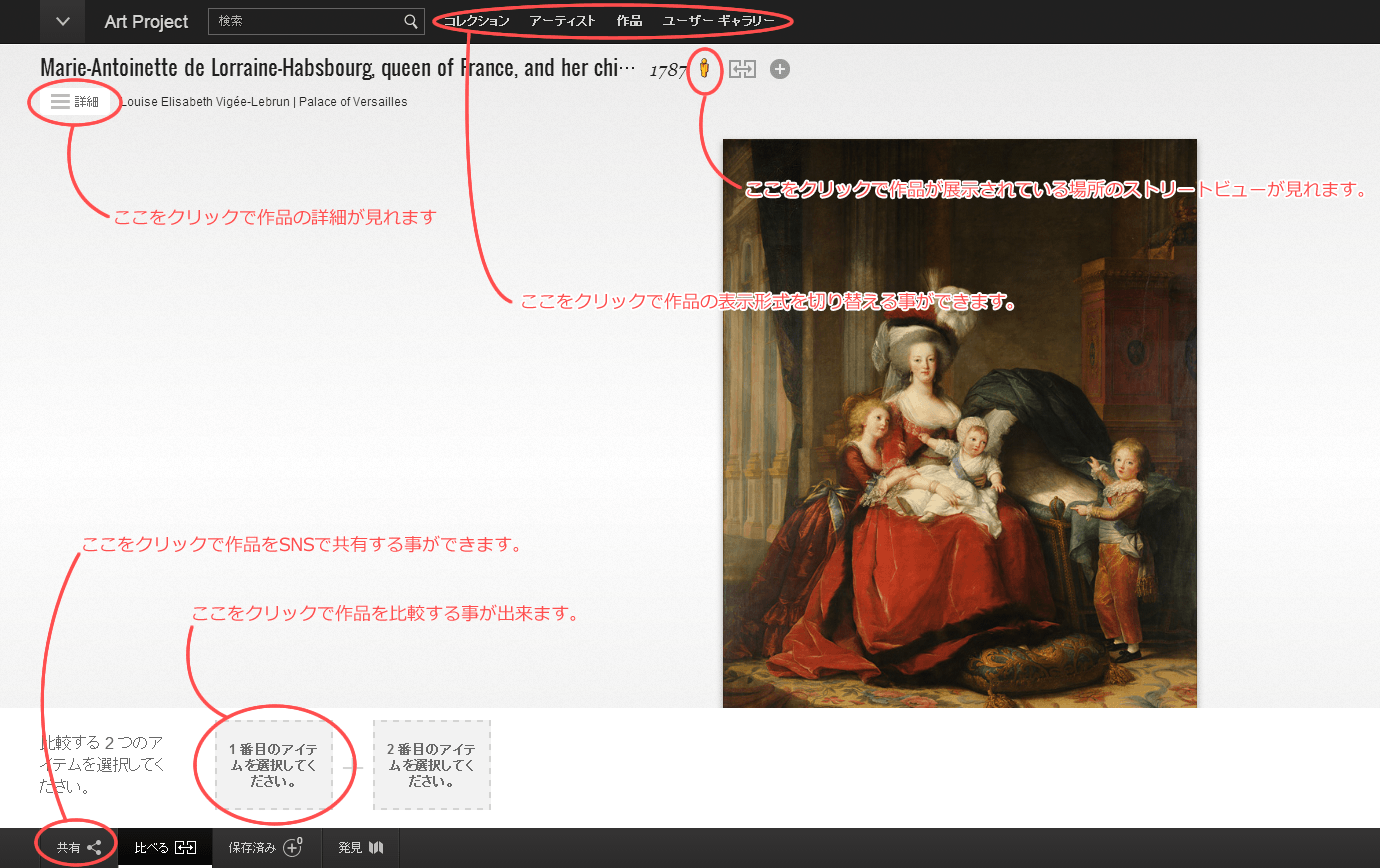Open the top-left chevron dropdown menu
1380x868 pixels.
pos(62,21)
